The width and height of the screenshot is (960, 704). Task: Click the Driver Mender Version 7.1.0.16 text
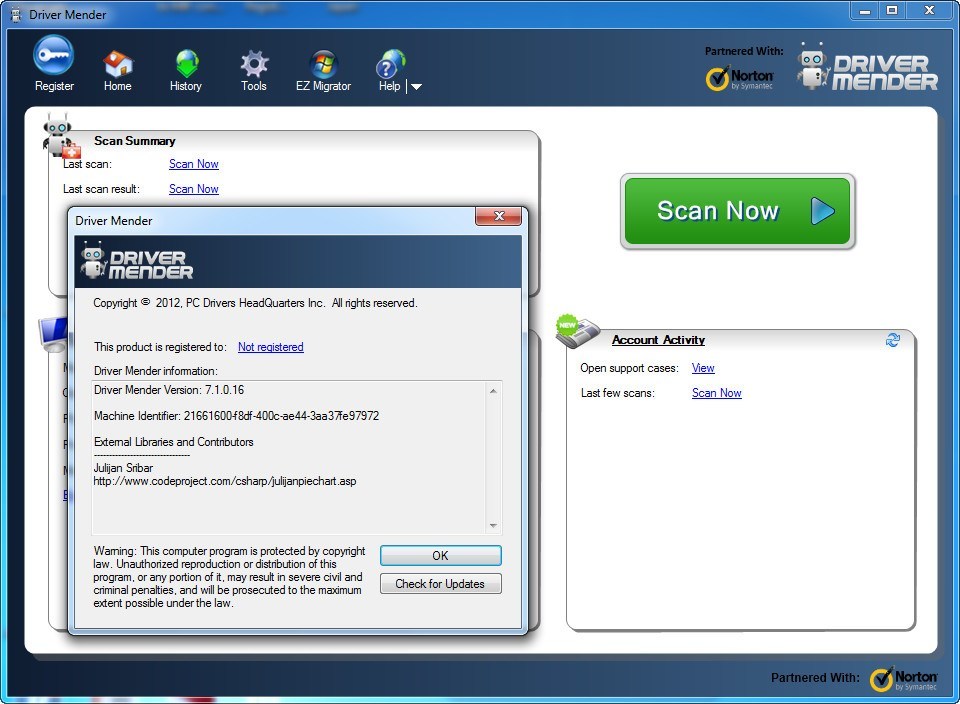click(x=169, y=390)
